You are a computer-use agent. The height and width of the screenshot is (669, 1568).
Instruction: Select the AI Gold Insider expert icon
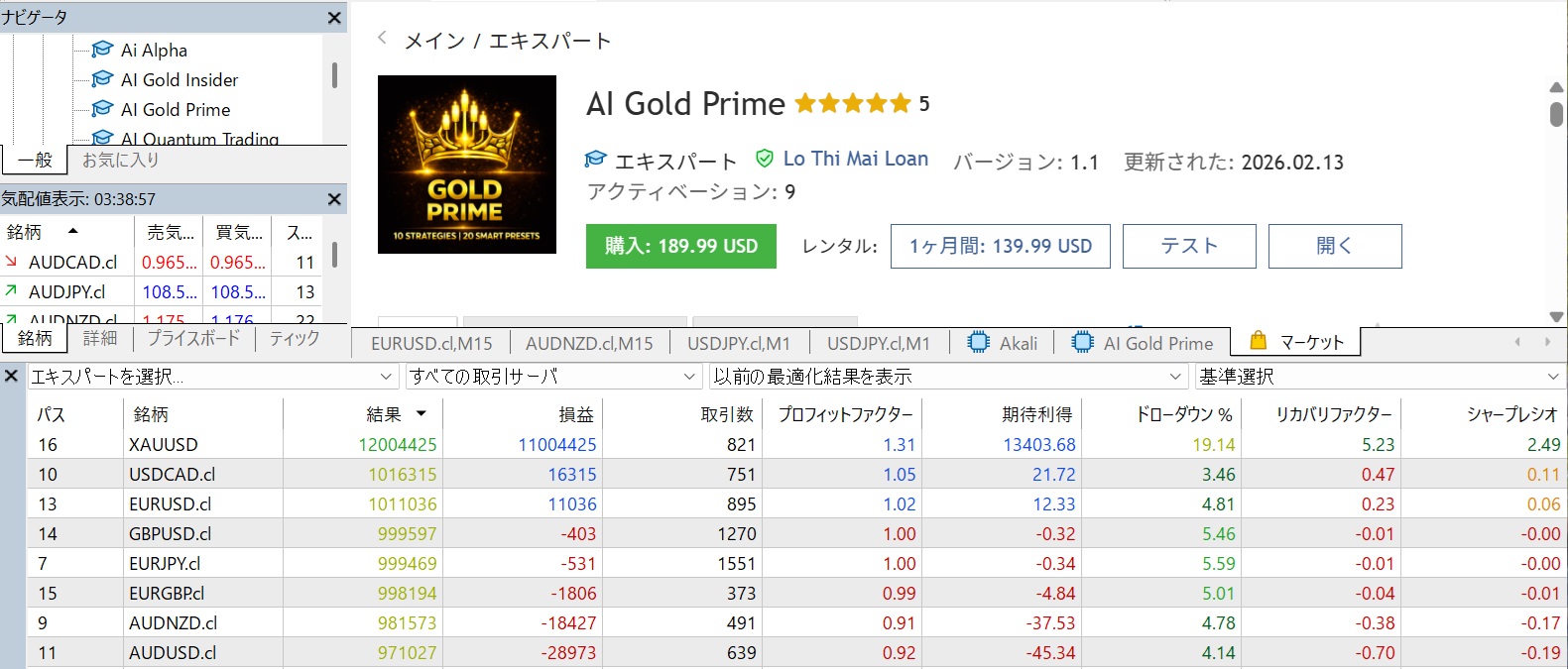tap(102, 79)
